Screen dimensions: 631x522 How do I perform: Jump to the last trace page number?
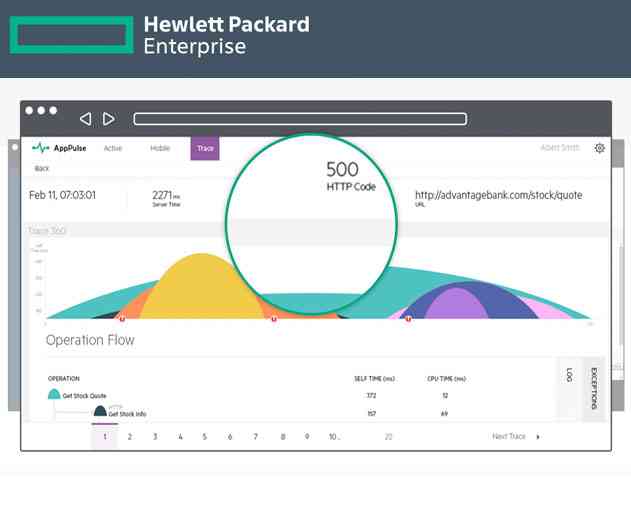(388, 437)
